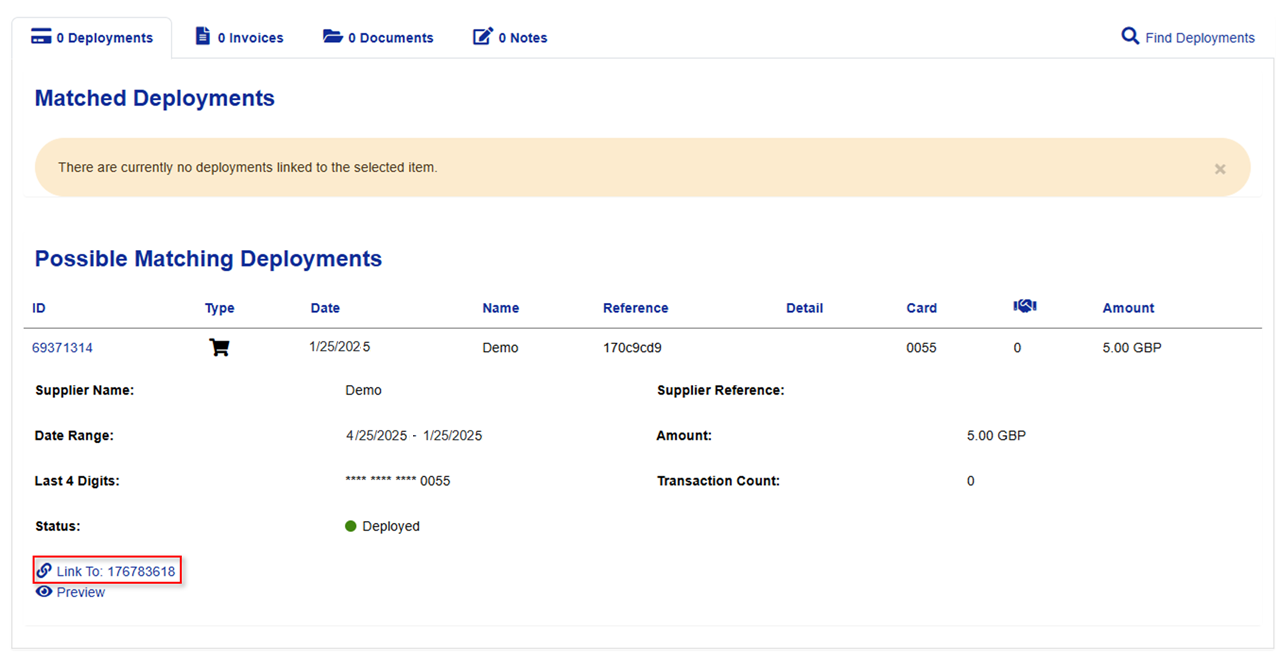The height and width of the screenshot is (658, 1280).
Task: Click the folder icon on Documents tab
Action: coord(333,36)
